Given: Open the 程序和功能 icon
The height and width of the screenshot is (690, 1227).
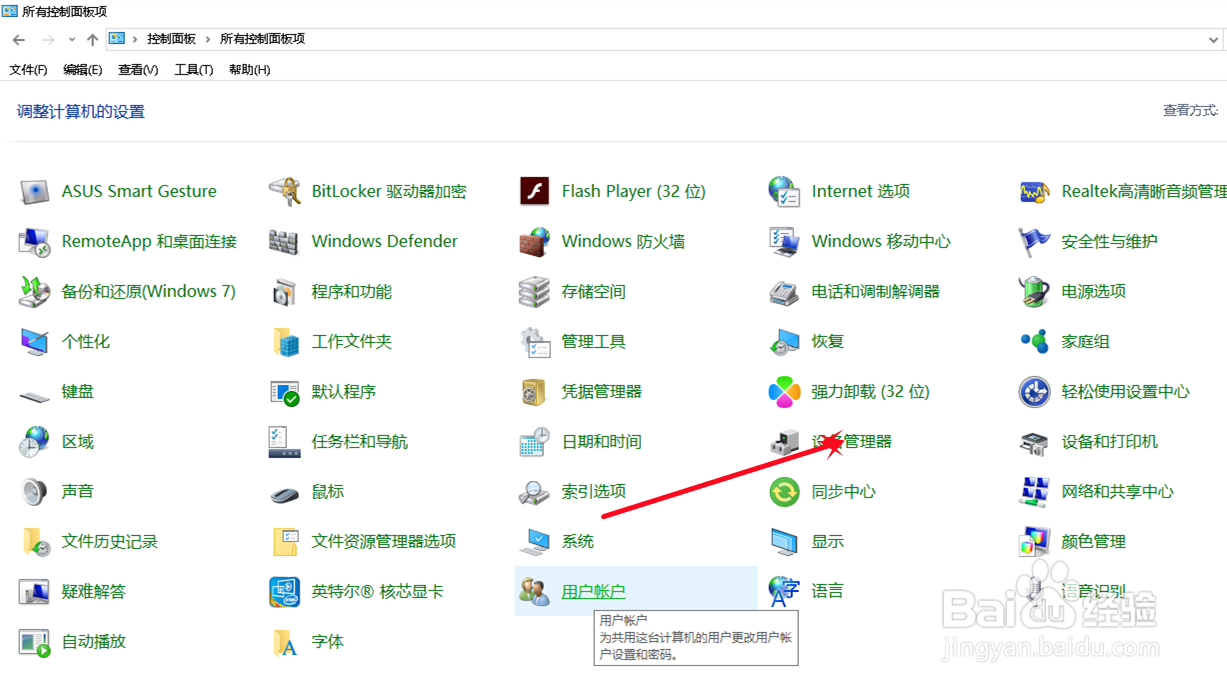Looking at the screenshot, I should (285, 291).
